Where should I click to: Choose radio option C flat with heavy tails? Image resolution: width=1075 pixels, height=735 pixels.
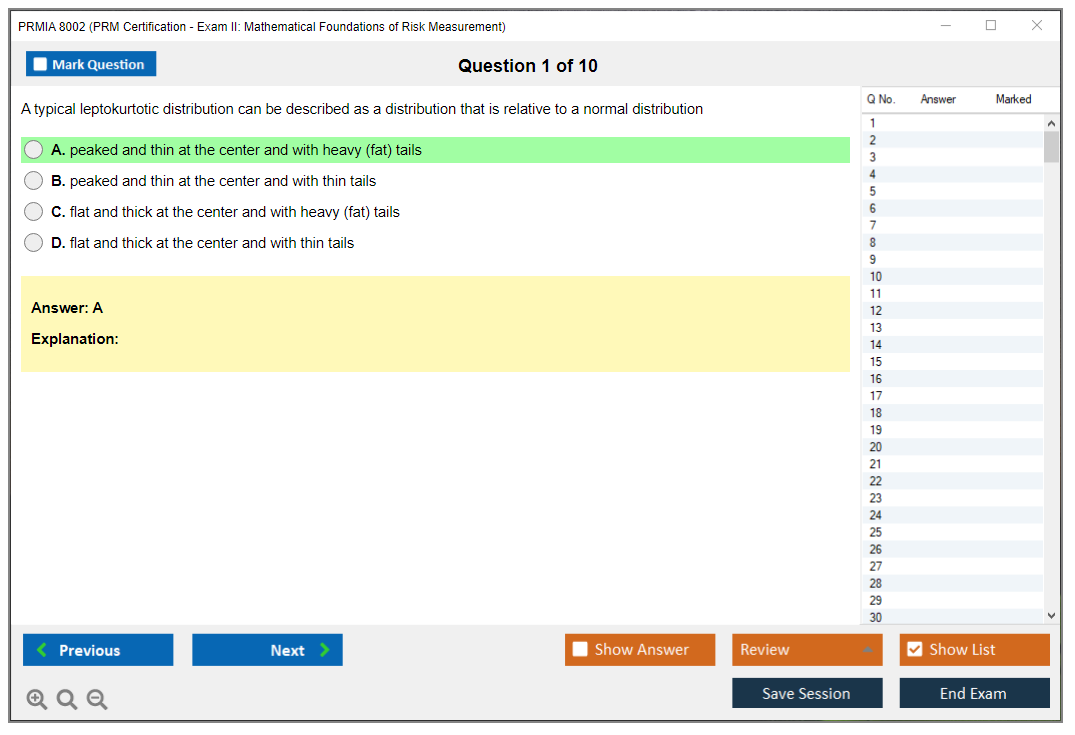(x=34, y=212)
